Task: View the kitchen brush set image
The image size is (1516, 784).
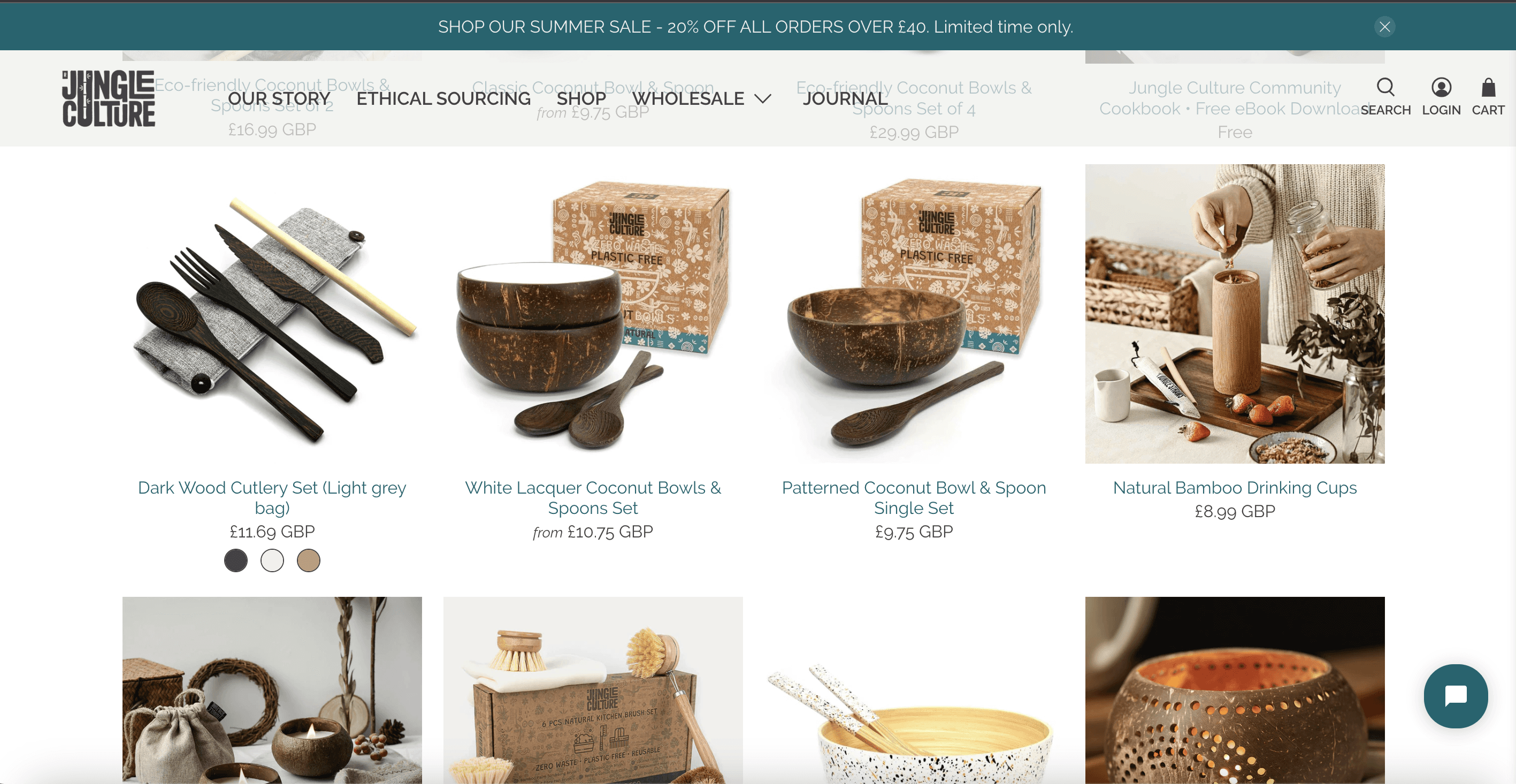Action: 593,690
